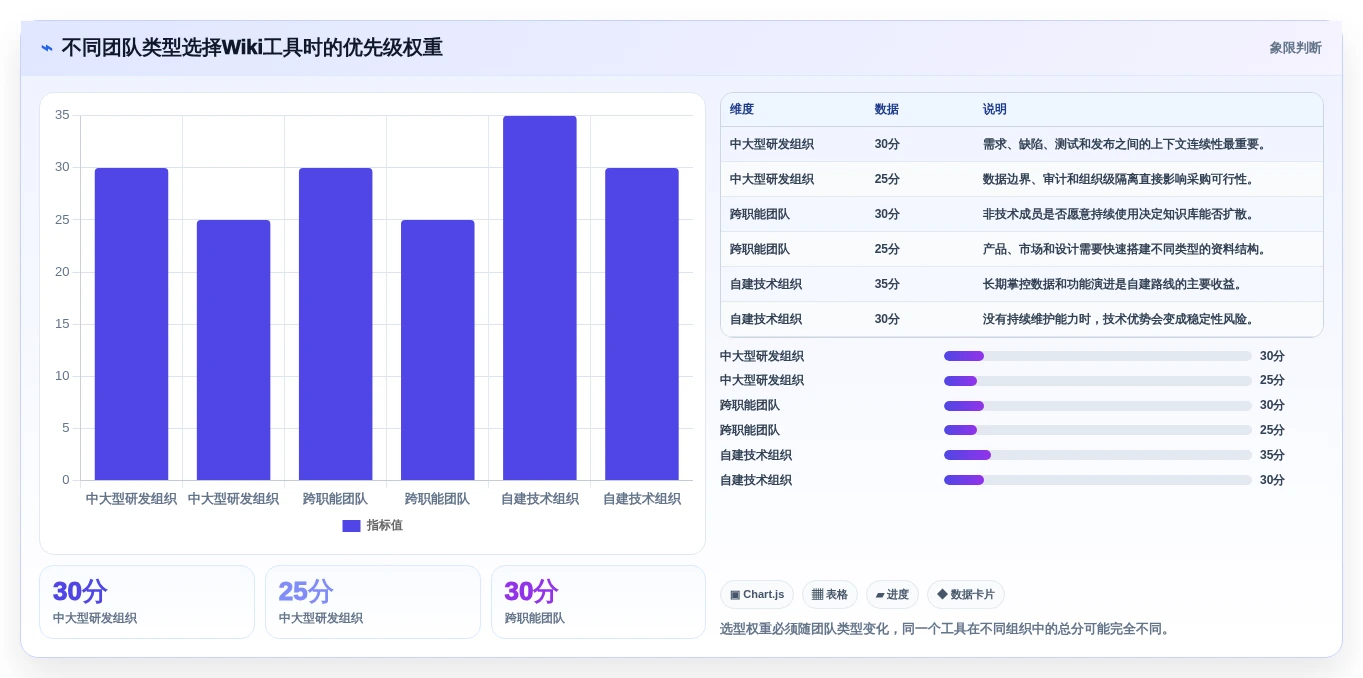
Task: Click the 中大型研发组织 25分 progress bar
Action: 1098,381
